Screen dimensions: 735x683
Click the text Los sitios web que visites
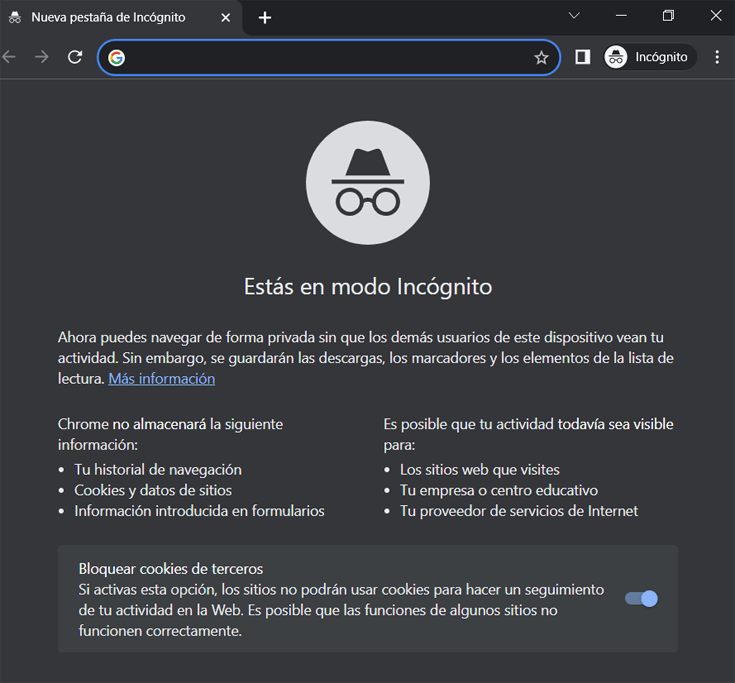(480, 470)
